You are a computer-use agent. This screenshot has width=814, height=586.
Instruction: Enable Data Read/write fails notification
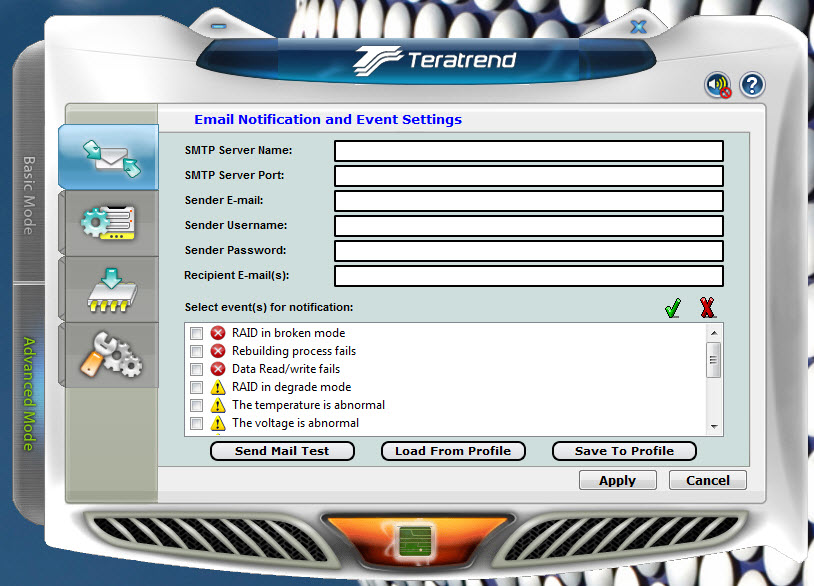tap(196, 370)
